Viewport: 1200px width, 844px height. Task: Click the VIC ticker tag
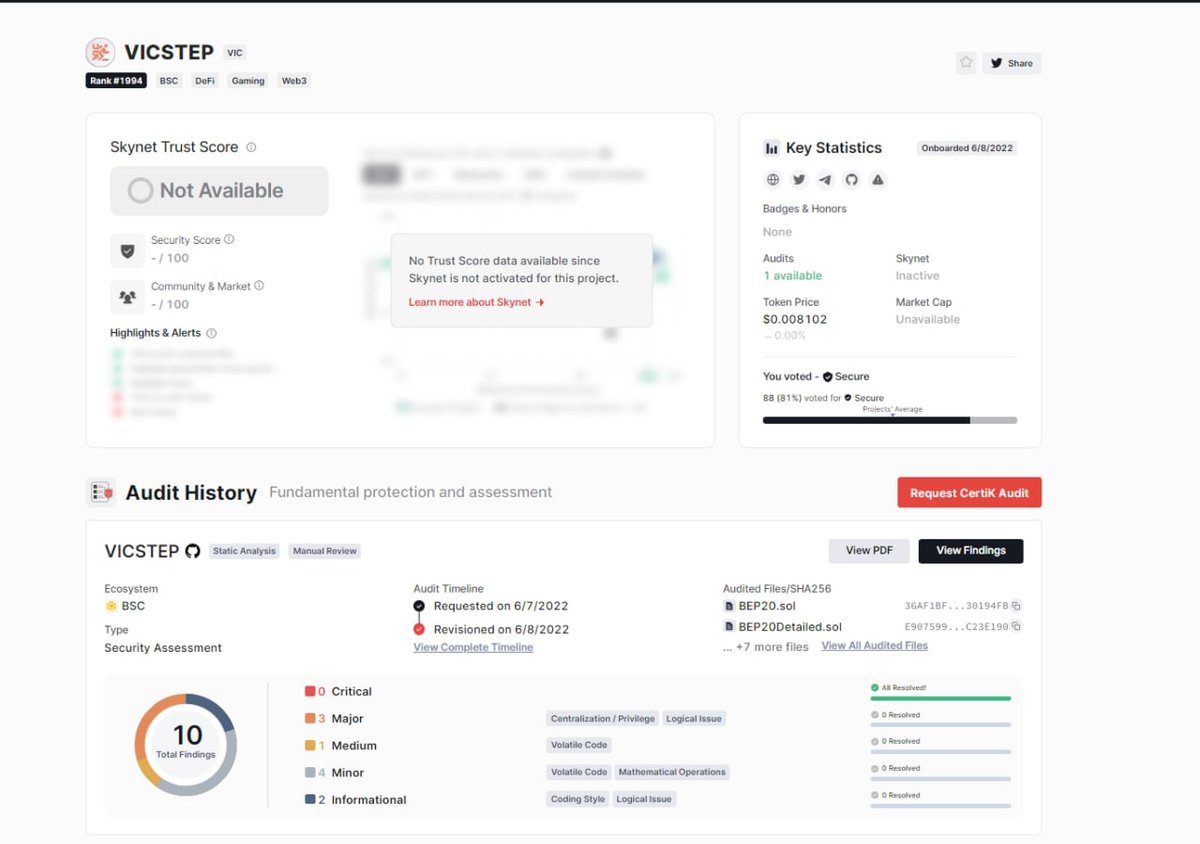[234, 53]
